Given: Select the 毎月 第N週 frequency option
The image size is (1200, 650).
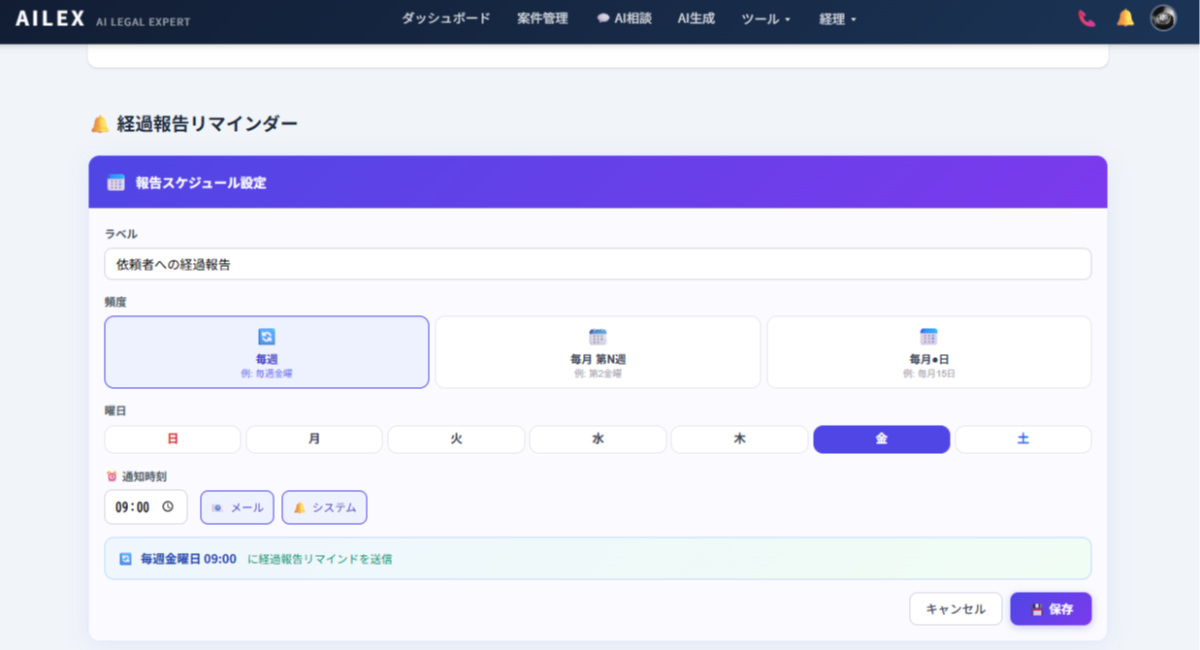Looking at the screenshot, I should (597, 352).
